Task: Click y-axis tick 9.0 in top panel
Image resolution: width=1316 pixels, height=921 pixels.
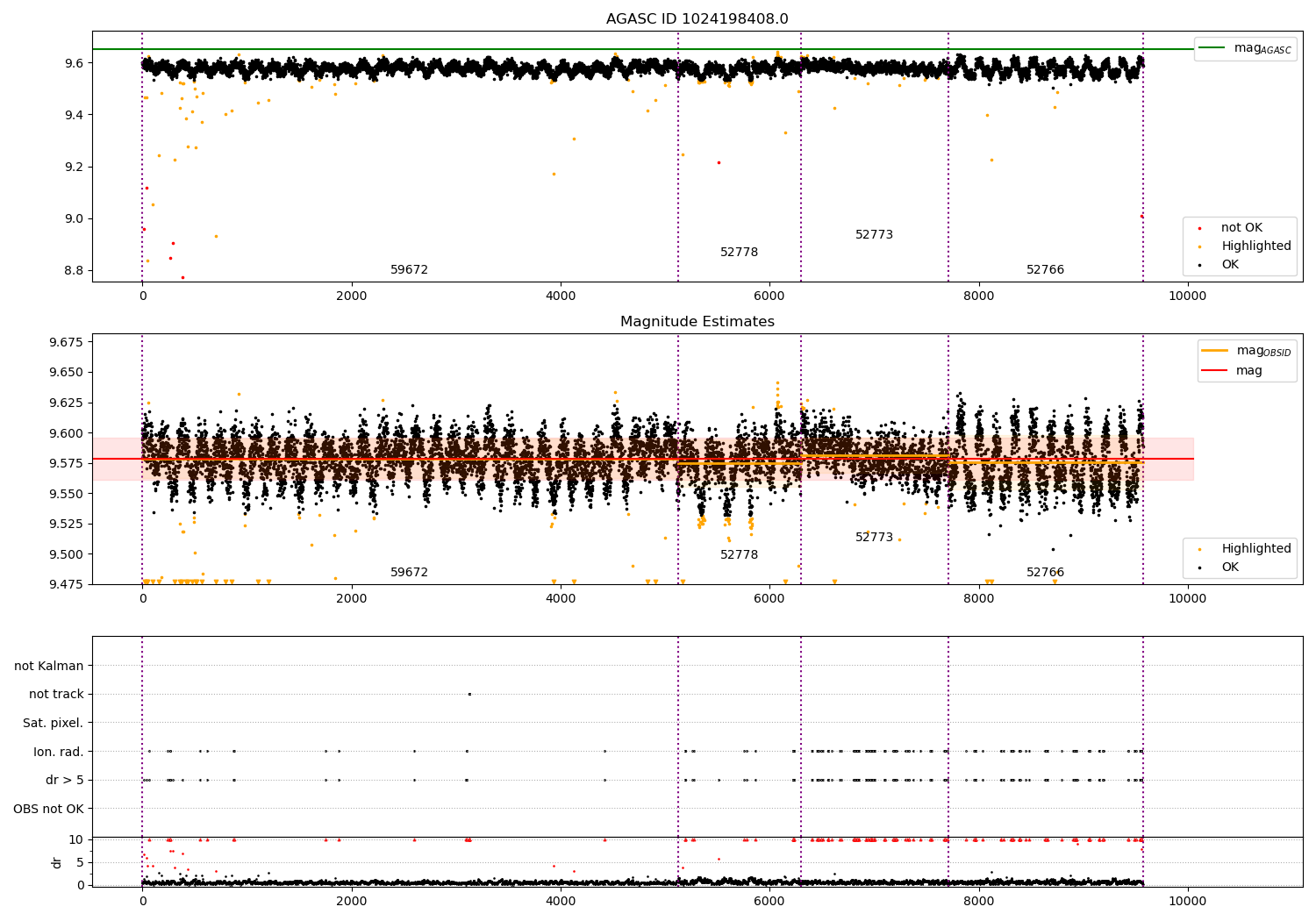Action: click(74, 218)
